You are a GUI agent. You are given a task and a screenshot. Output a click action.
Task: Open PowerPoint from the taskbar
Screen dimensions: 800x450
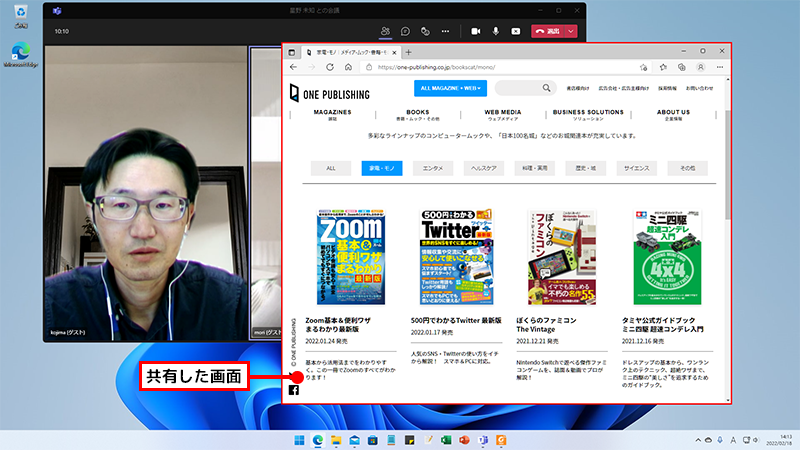[464, 440]
